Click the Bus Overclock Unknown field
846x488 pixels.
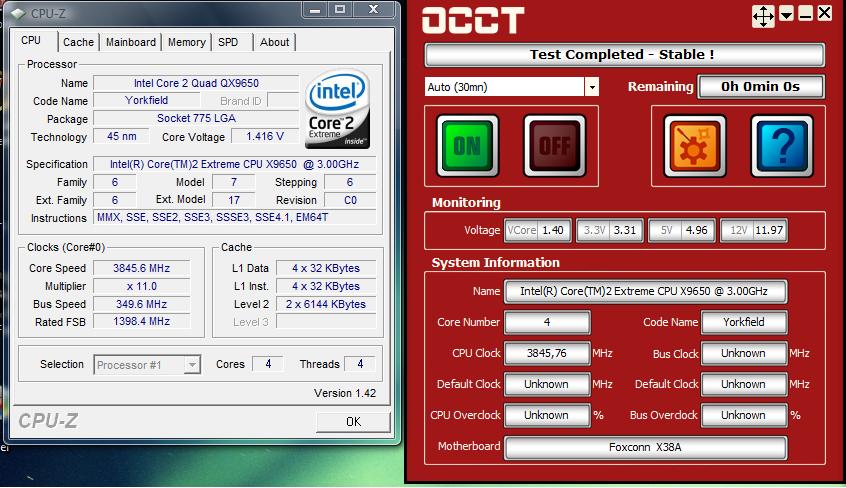pyautogui.click(x=743, y=415)
